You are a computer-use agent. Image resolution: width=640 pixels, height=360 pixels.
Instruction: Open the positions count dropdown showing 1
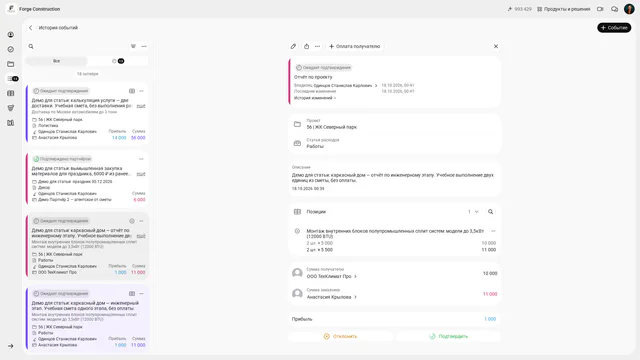point(473,212)
